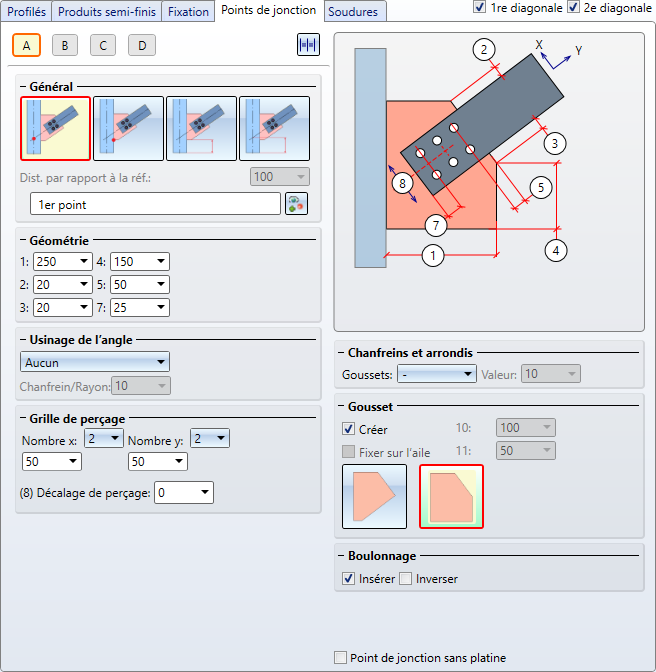Open the Goussets chamfer type dropdown

coord(437,374)
